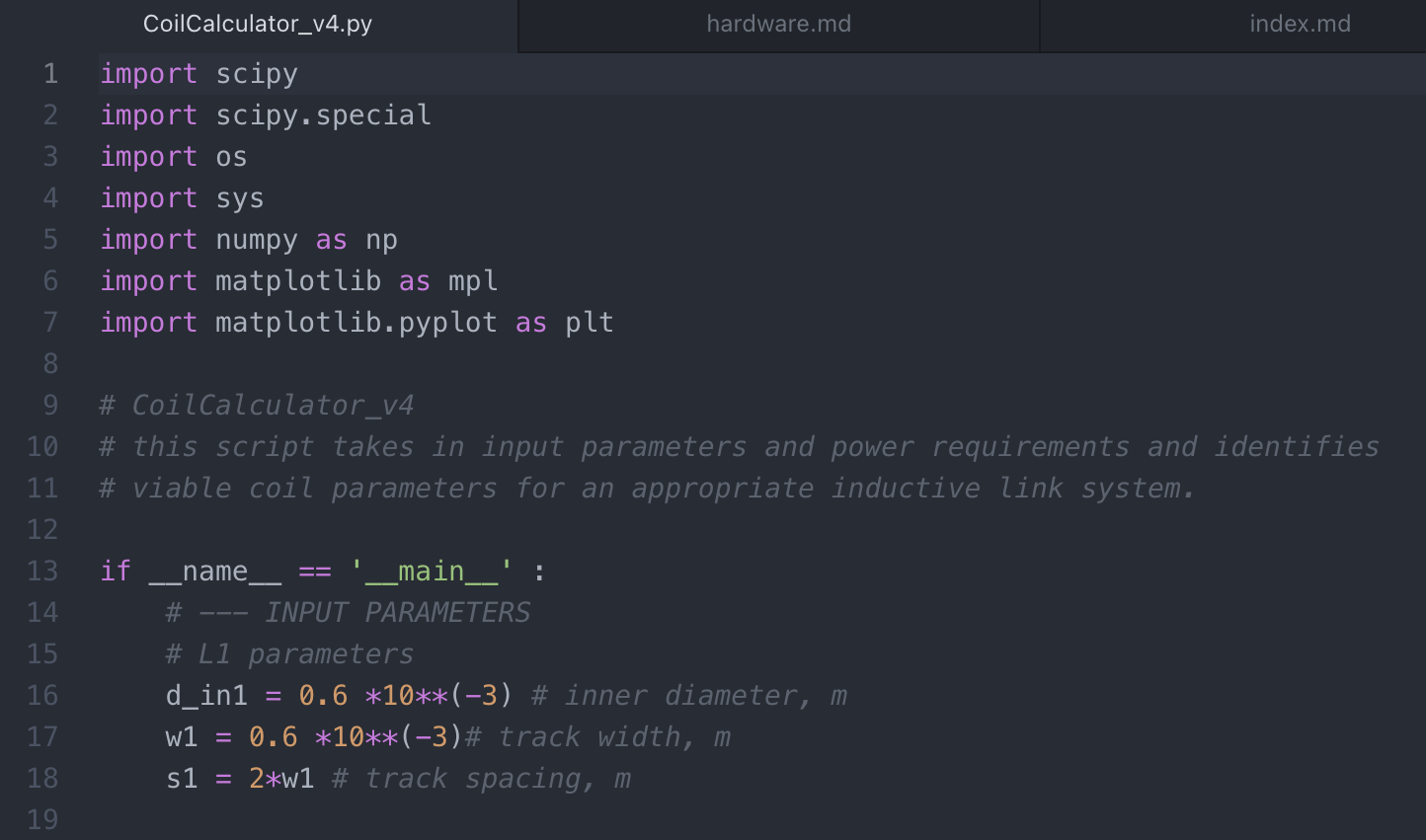The width and height of the screenshot is (1426, 840).
Task: Click the 'plt' alias on line 7
Action: click(x=589, y=323)
